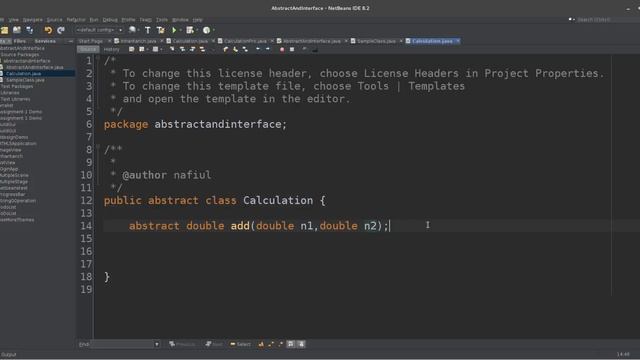The width and height of the screenshot is (640, 360).
Task: Click the Redo arrow icon
Action: click(x=61, y=30)
